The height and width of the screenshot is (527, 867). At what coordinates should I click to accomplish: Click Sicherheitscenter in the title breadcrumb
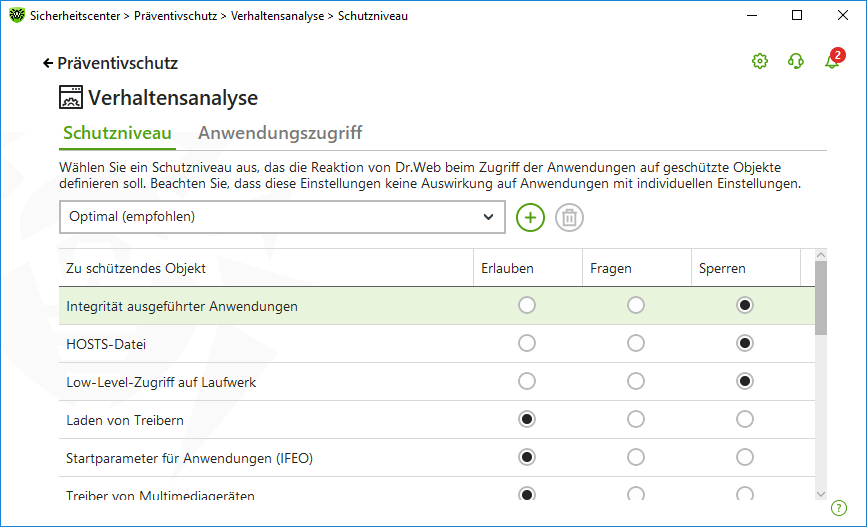(75, 16)
